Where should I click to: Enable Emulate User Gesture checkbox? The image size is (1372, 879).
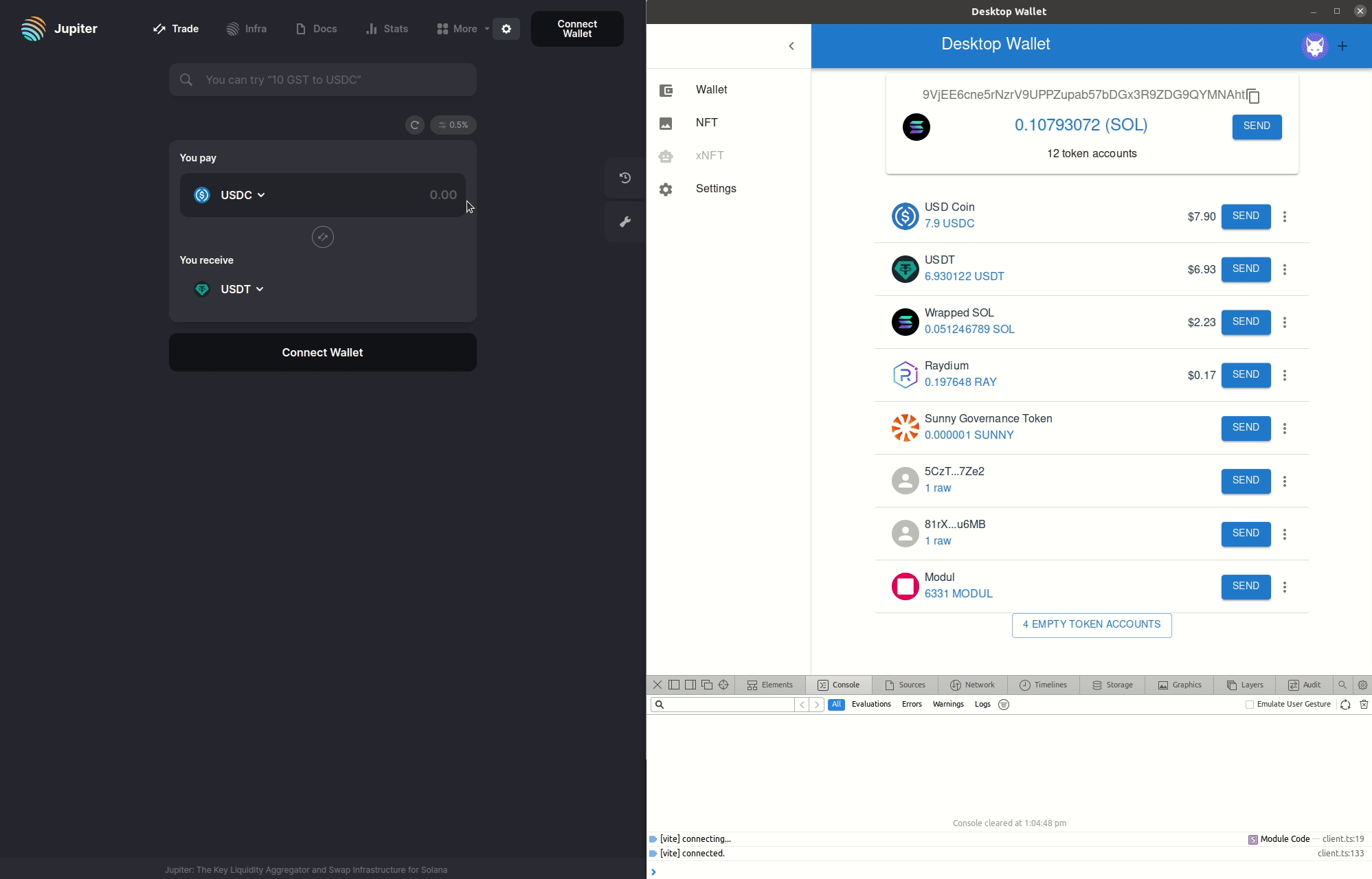pyautogui.click(x=1250, y=704)
